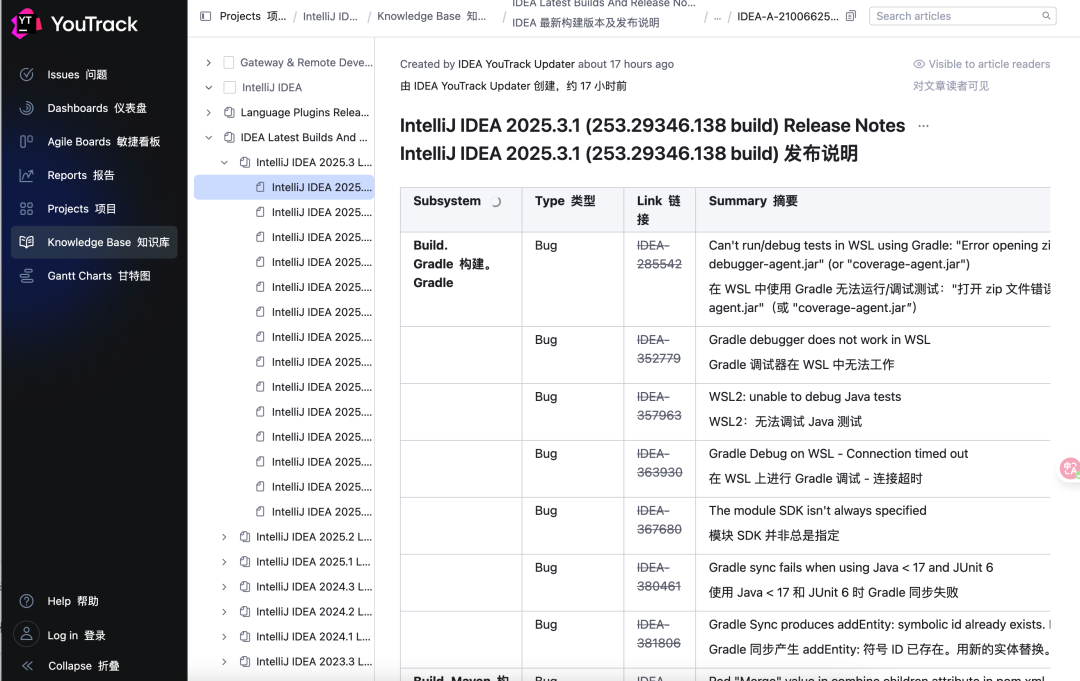Click Visible to article readers eye icon

[x=919, y=64]
